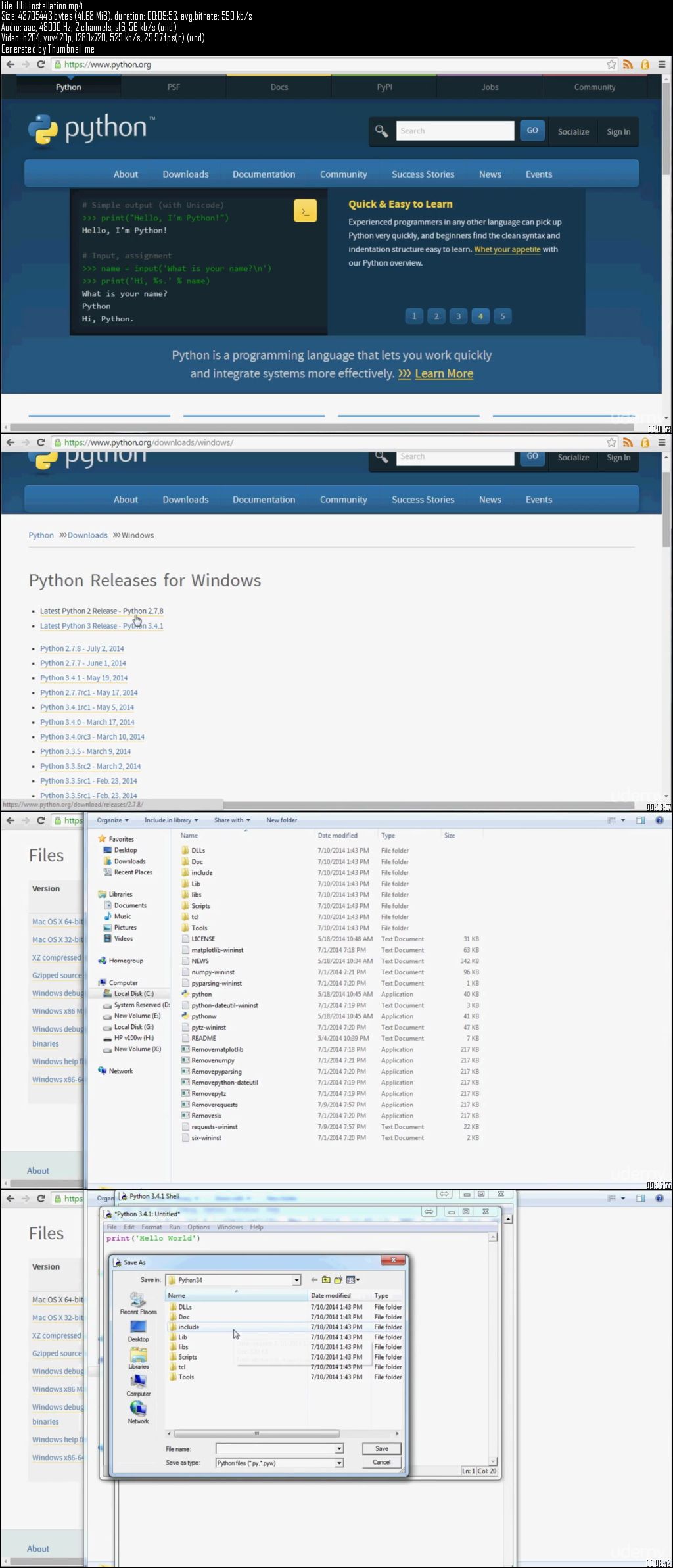Viewport: 673px width, 1568px height.
Task: Open view options arrow next to Explorer view icon
Action: tap(623, 820)
